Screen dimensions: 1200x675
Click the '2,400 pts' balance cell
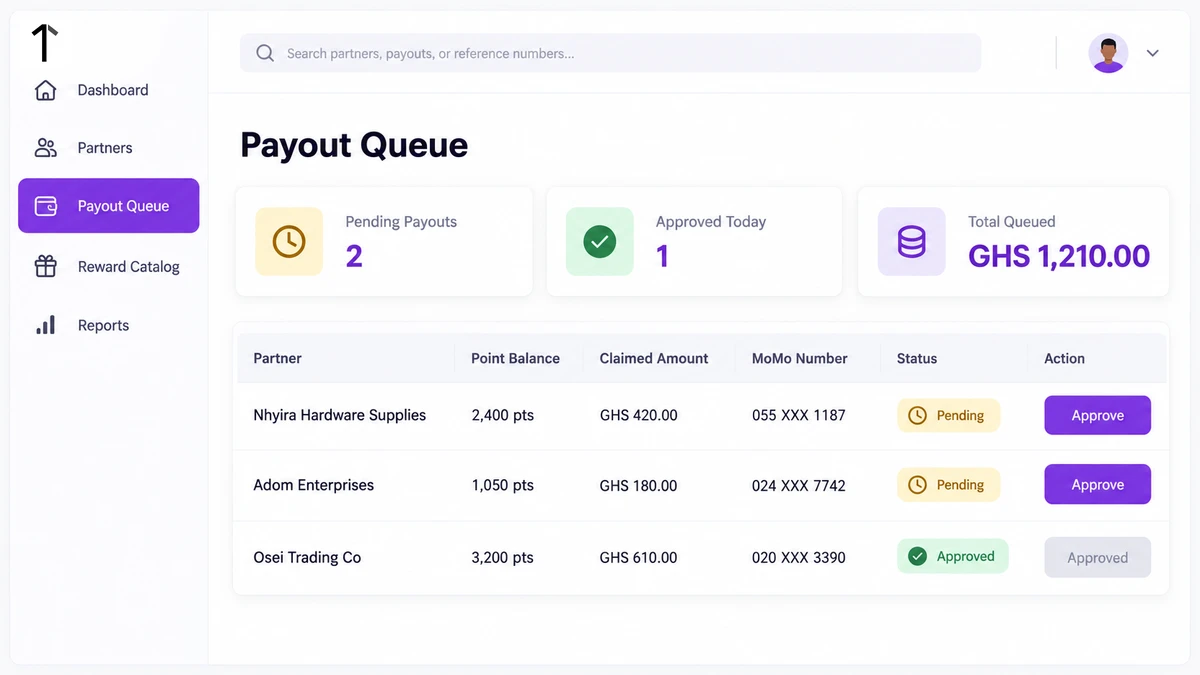pyautogui.click(x=503, y=415)
